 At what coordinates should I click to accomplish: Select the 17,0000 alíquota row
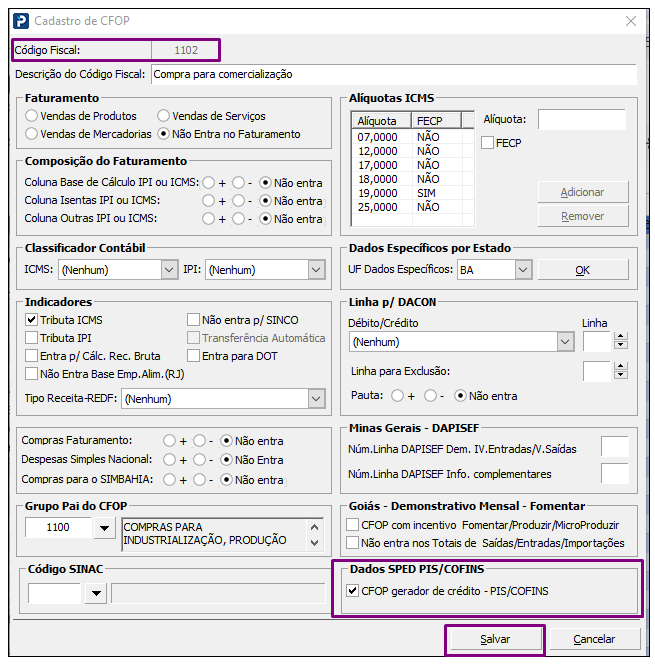[x=413, y=165]
